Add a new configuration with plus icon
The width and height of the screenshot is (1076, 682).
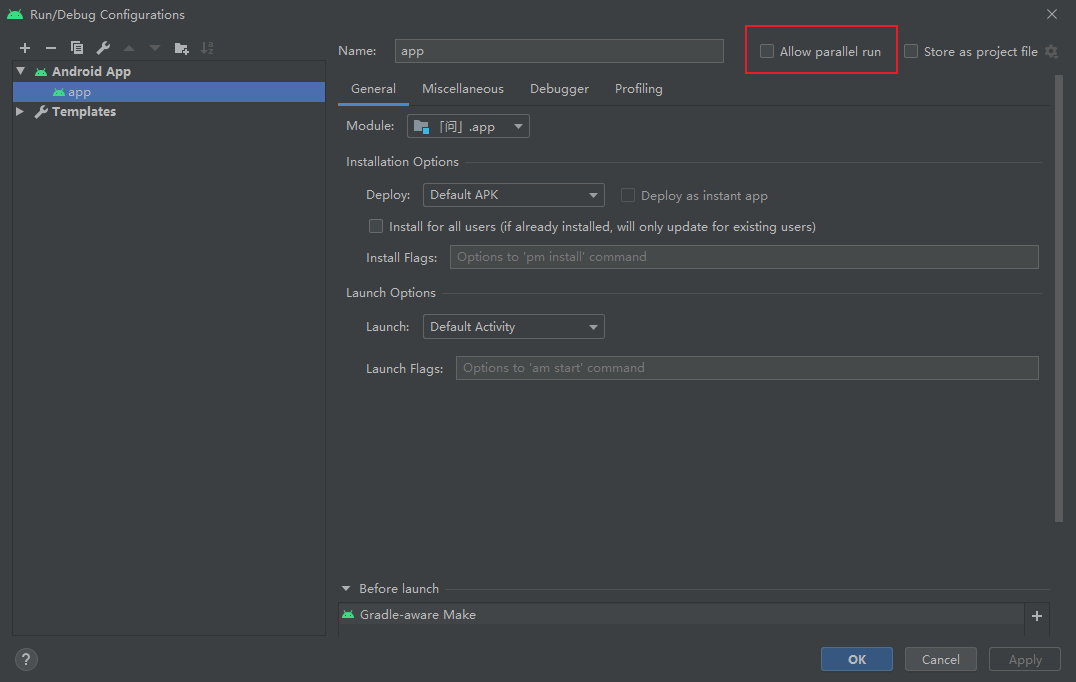coord(25,48)
